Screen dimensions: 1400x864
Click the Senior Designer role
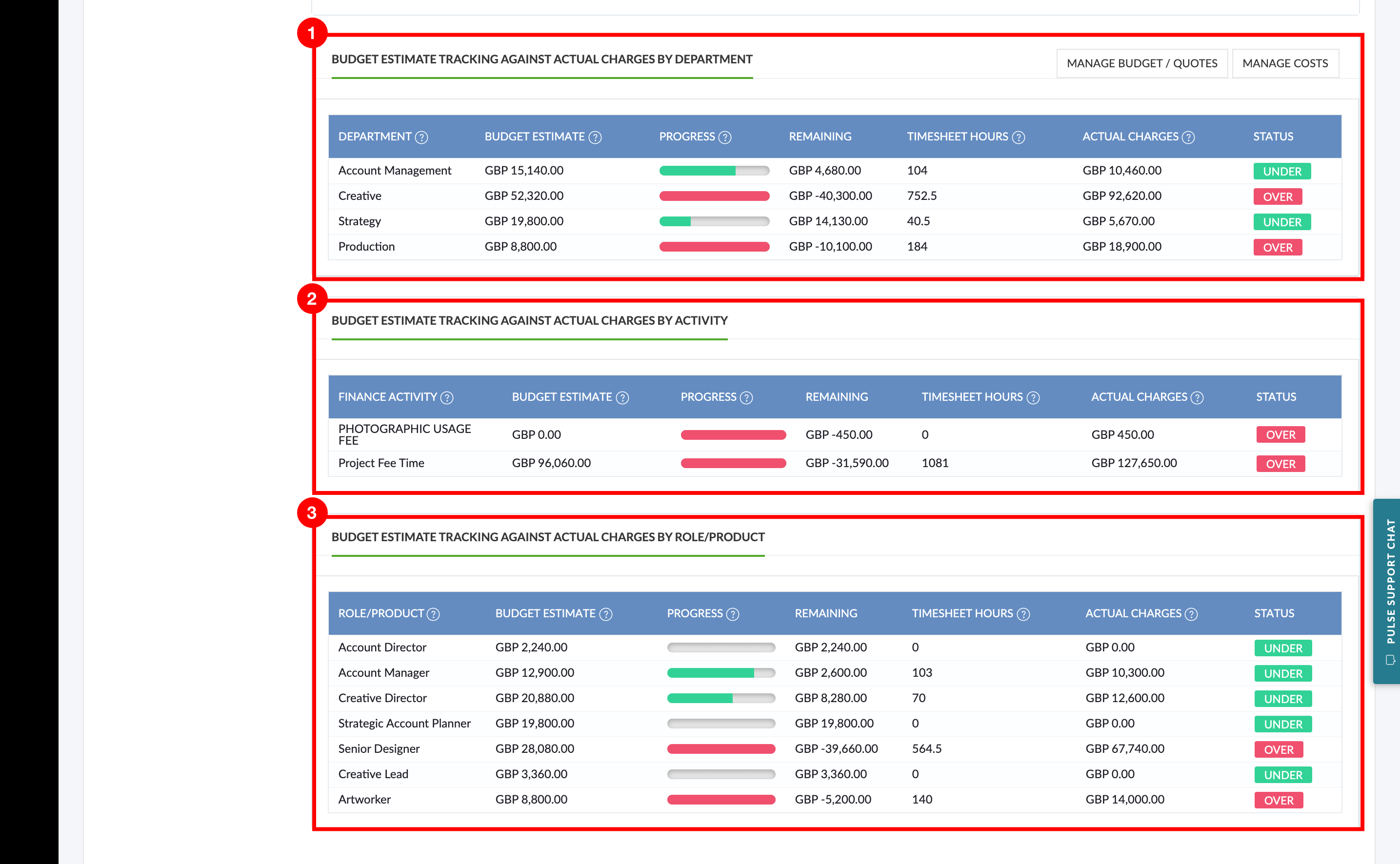point(379,749)
